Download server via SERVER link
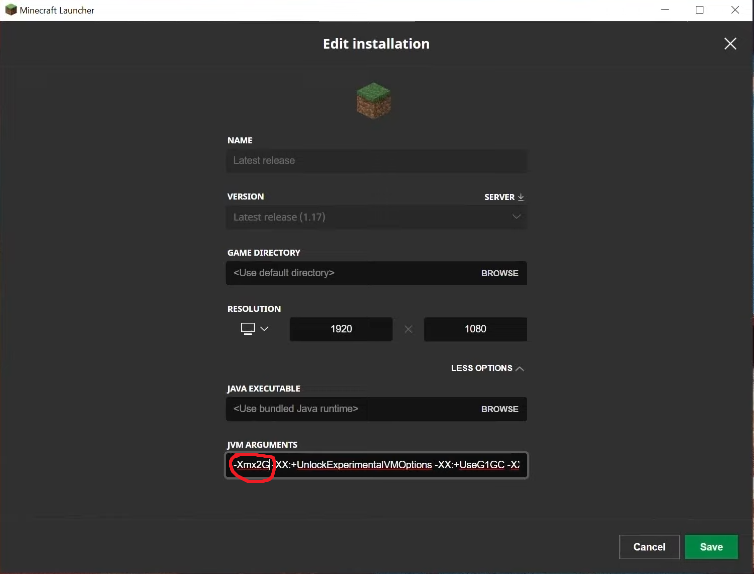Image resolution: width=754 pixels, height=574 pixels. pyautogui.click(x=504, y=197)
